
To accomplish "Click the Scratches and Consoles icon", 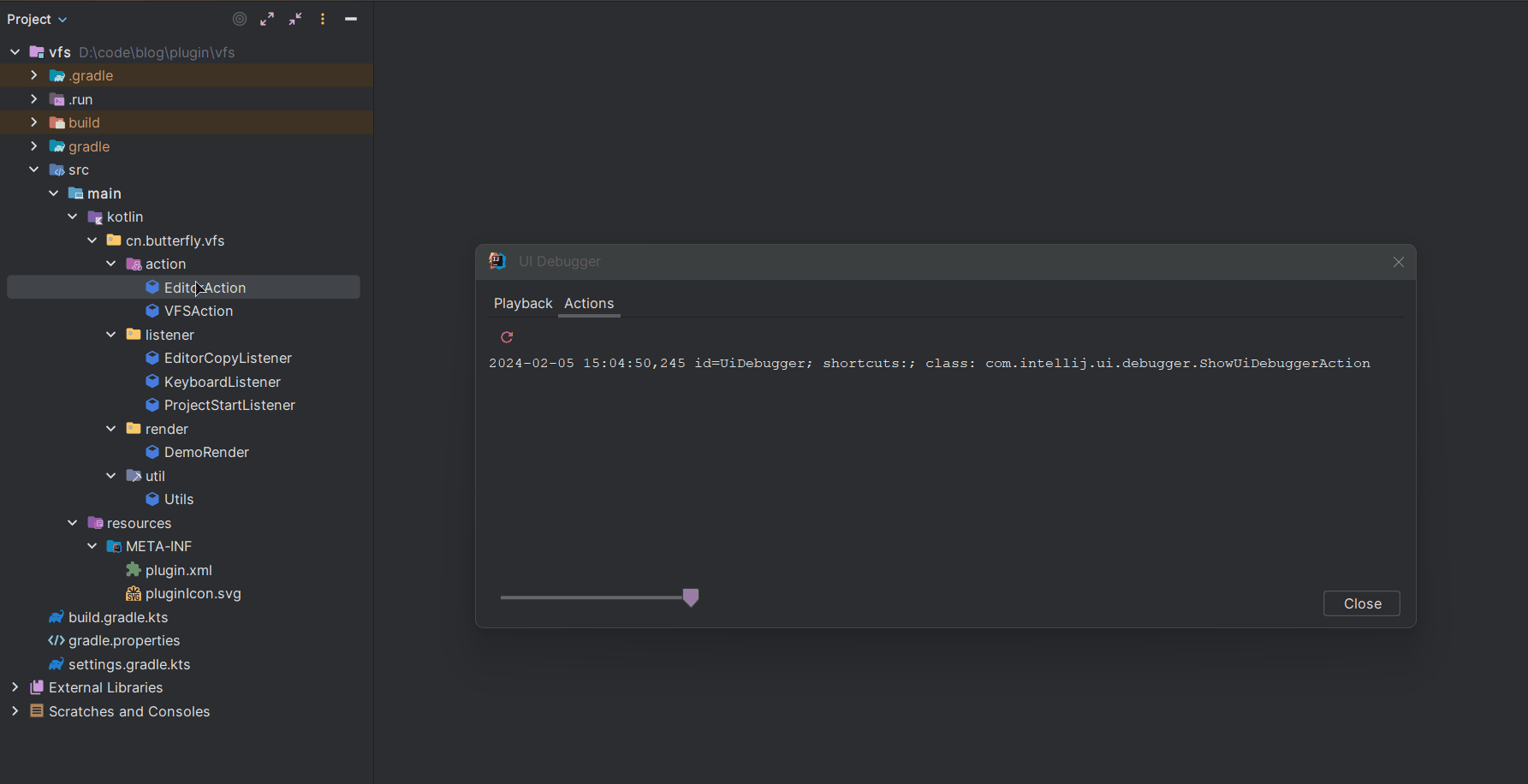I will click(x=37, y=711).
